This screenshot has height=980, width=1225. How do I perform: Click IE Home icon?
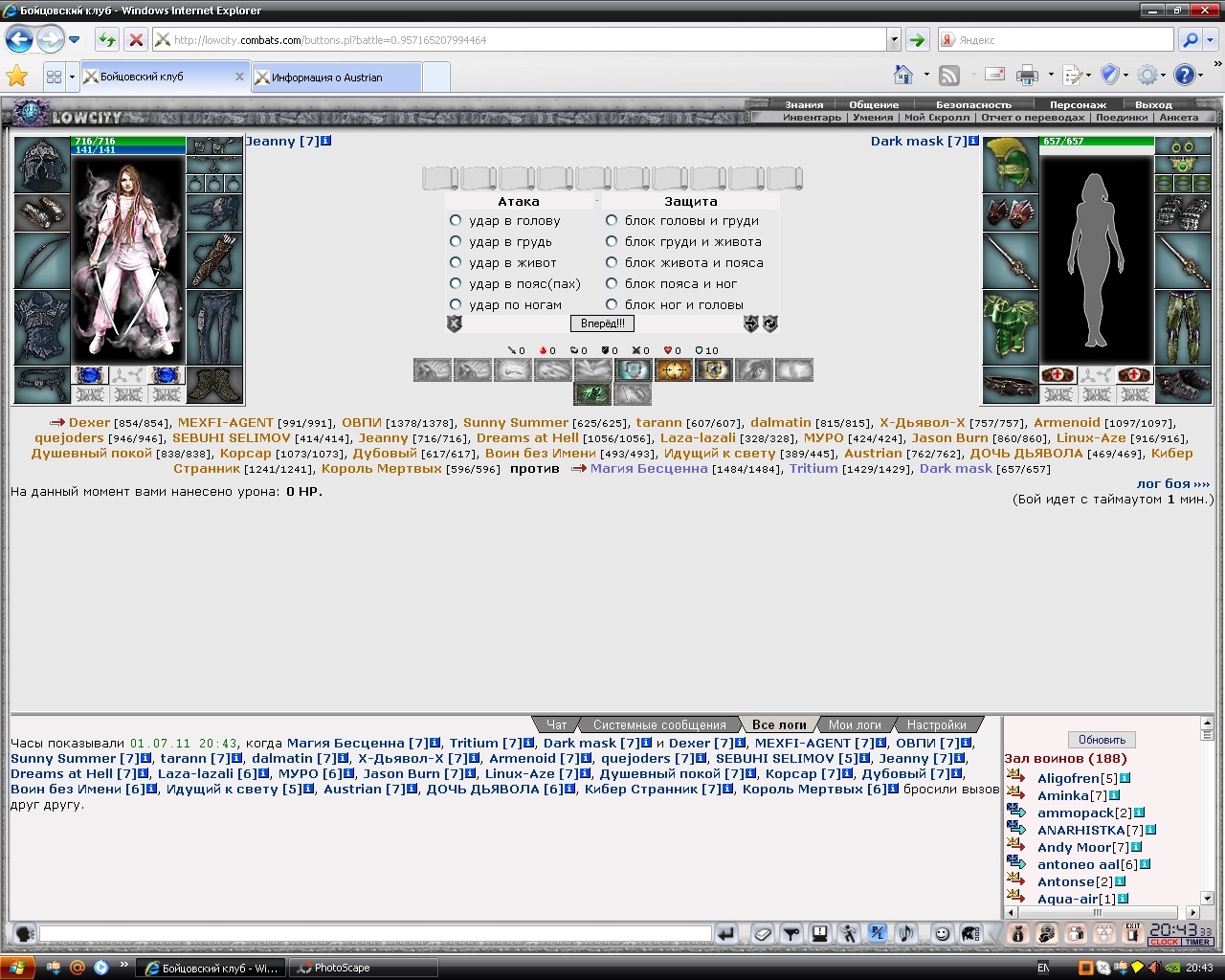point(902,75)
